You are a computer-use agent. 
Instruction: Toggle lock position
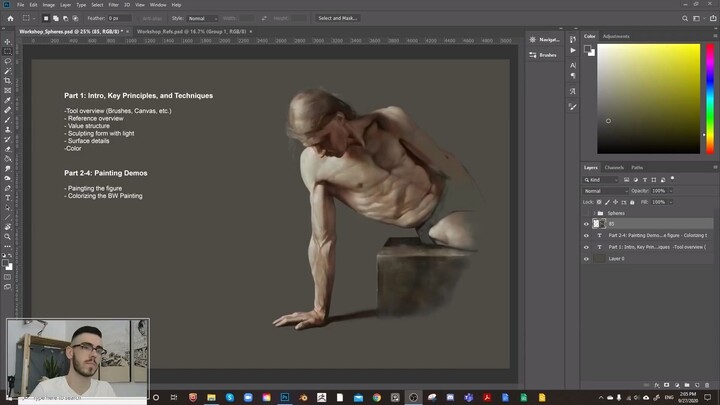(615, 202)
